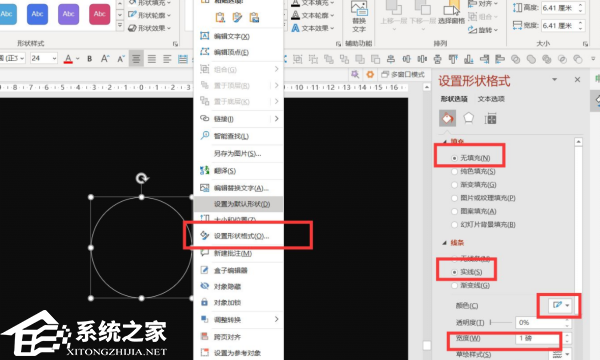This screenshot has width=600, height=360.
Task: Select 编辑替换文字(A)... in context menu
Action: pos(239,188)
